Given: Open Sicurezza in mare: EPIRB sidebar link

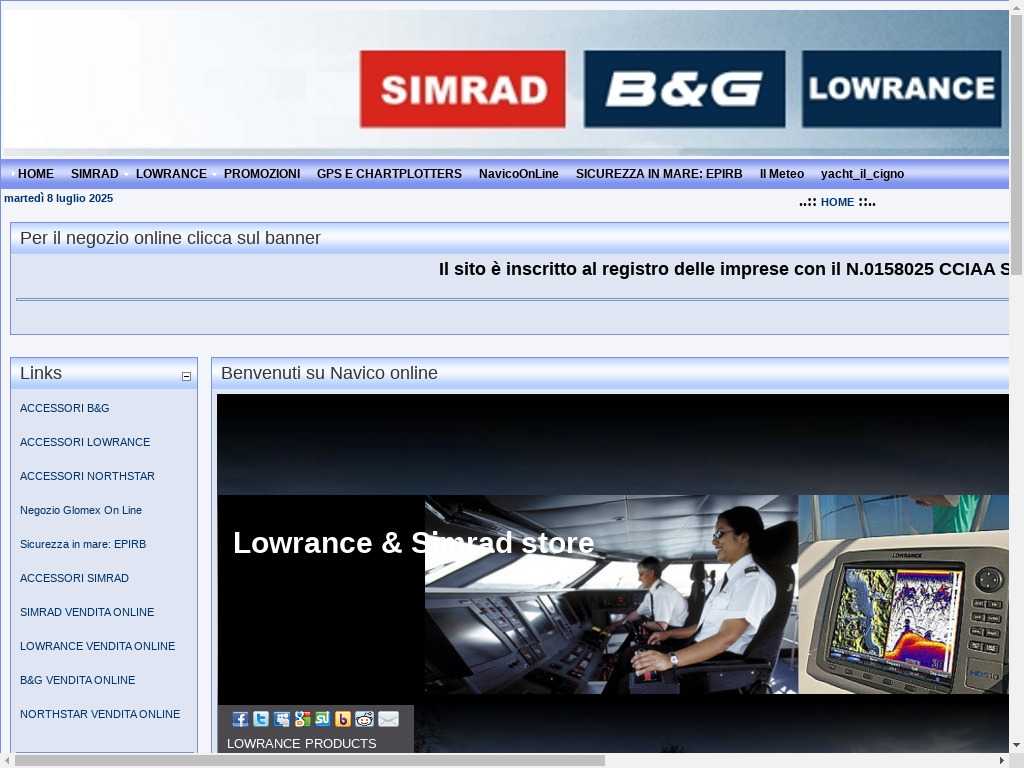Looking at the screenshot, I should [83, 544].
